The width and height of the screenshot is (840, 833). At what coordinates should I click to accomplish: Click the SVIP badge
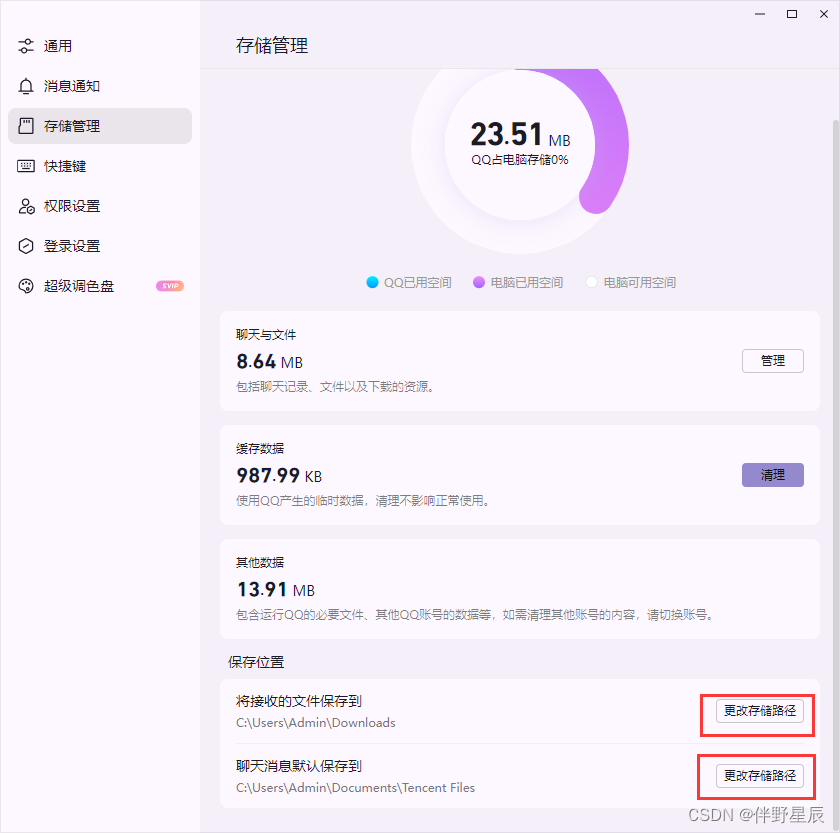click(x=170, y=286)
